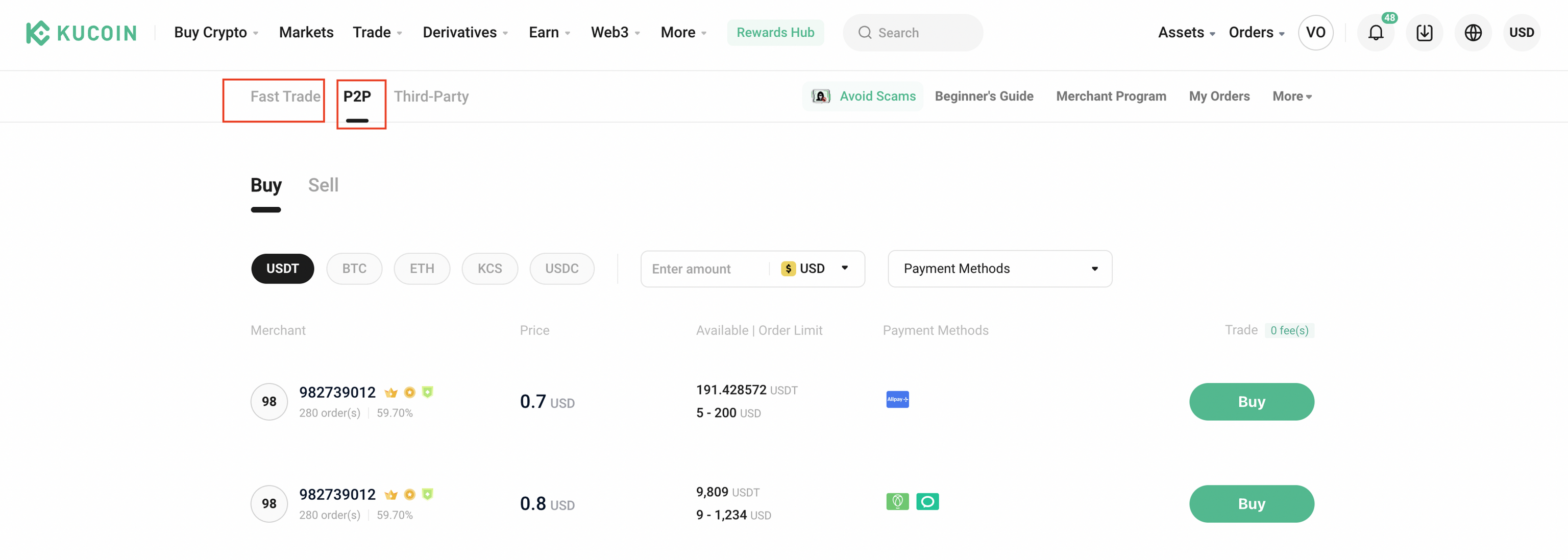Select the USDC coin filter
The height and width of the screenshot is (560, 1568).
562,269
